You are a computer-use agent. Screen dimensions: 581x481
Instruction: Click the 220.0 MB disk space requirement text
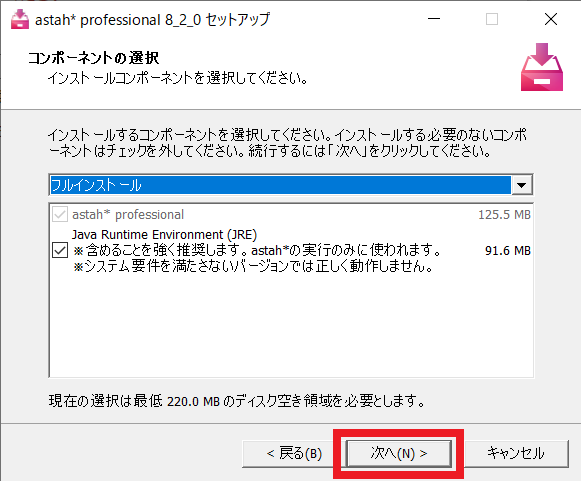193,401
